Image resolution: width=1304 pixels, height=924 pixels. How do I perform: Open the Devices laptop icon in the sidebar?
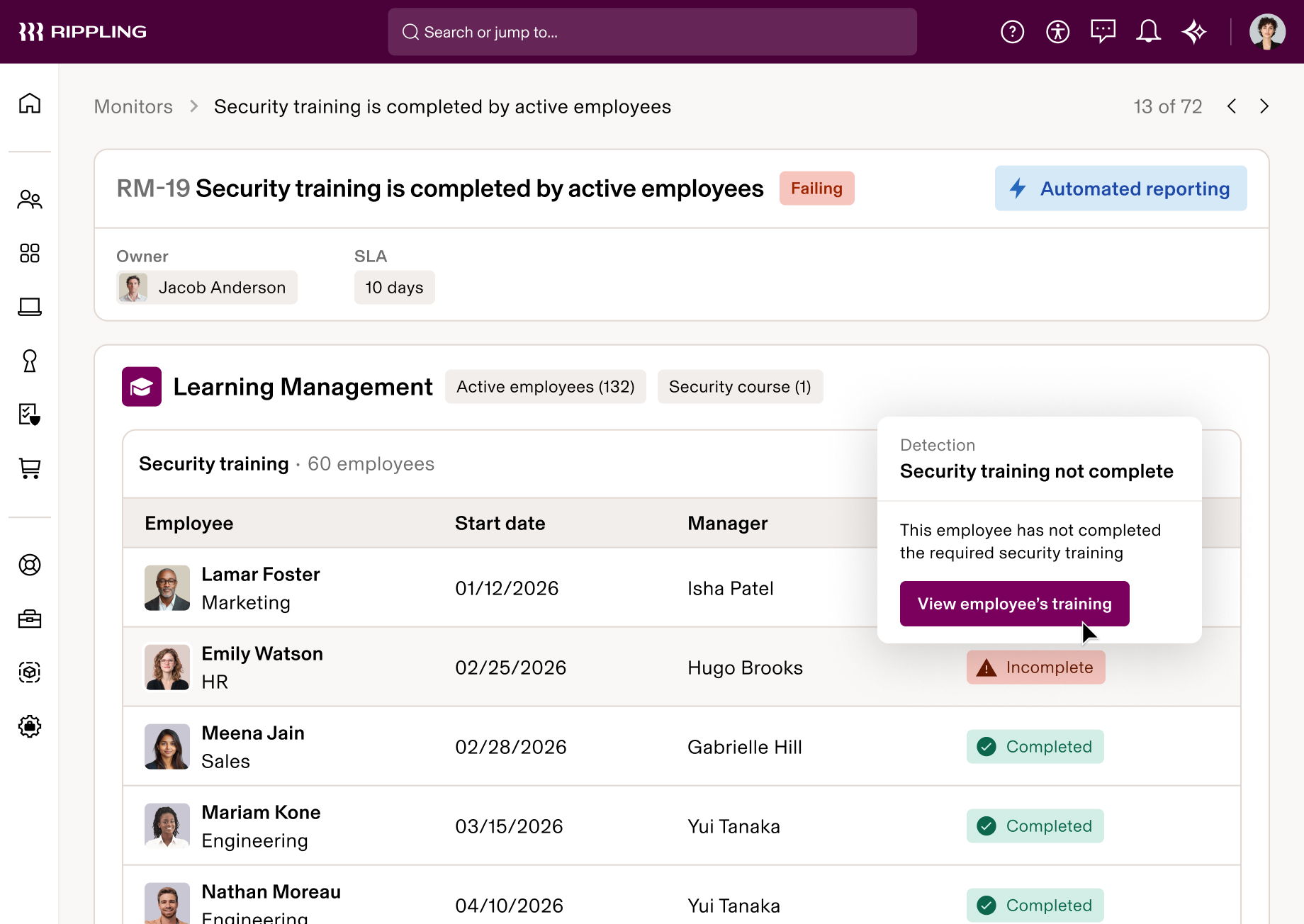point(30,307)
